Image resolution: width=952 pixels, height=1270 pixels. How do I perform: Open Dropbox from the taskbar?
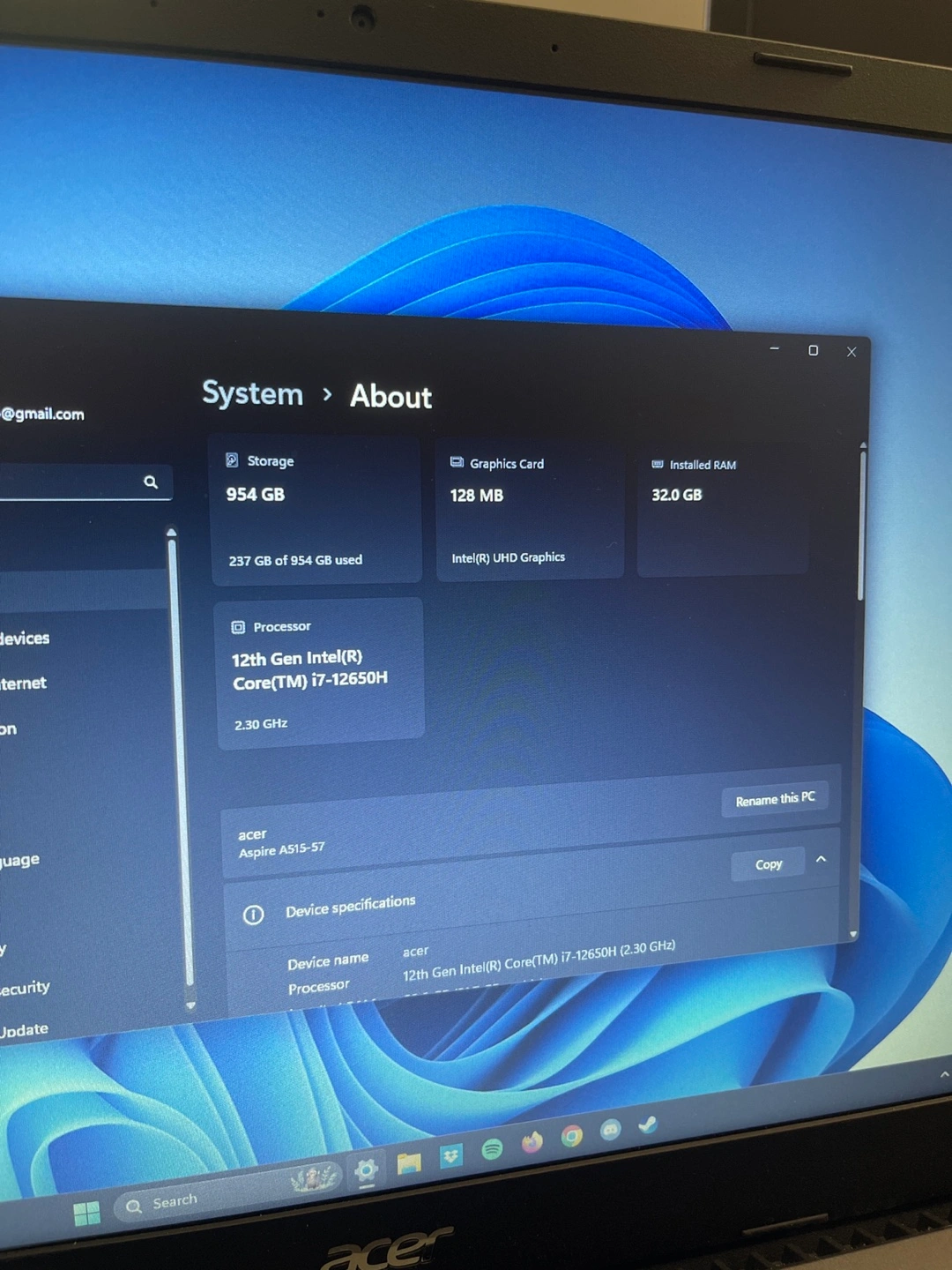click(450, 1155)
